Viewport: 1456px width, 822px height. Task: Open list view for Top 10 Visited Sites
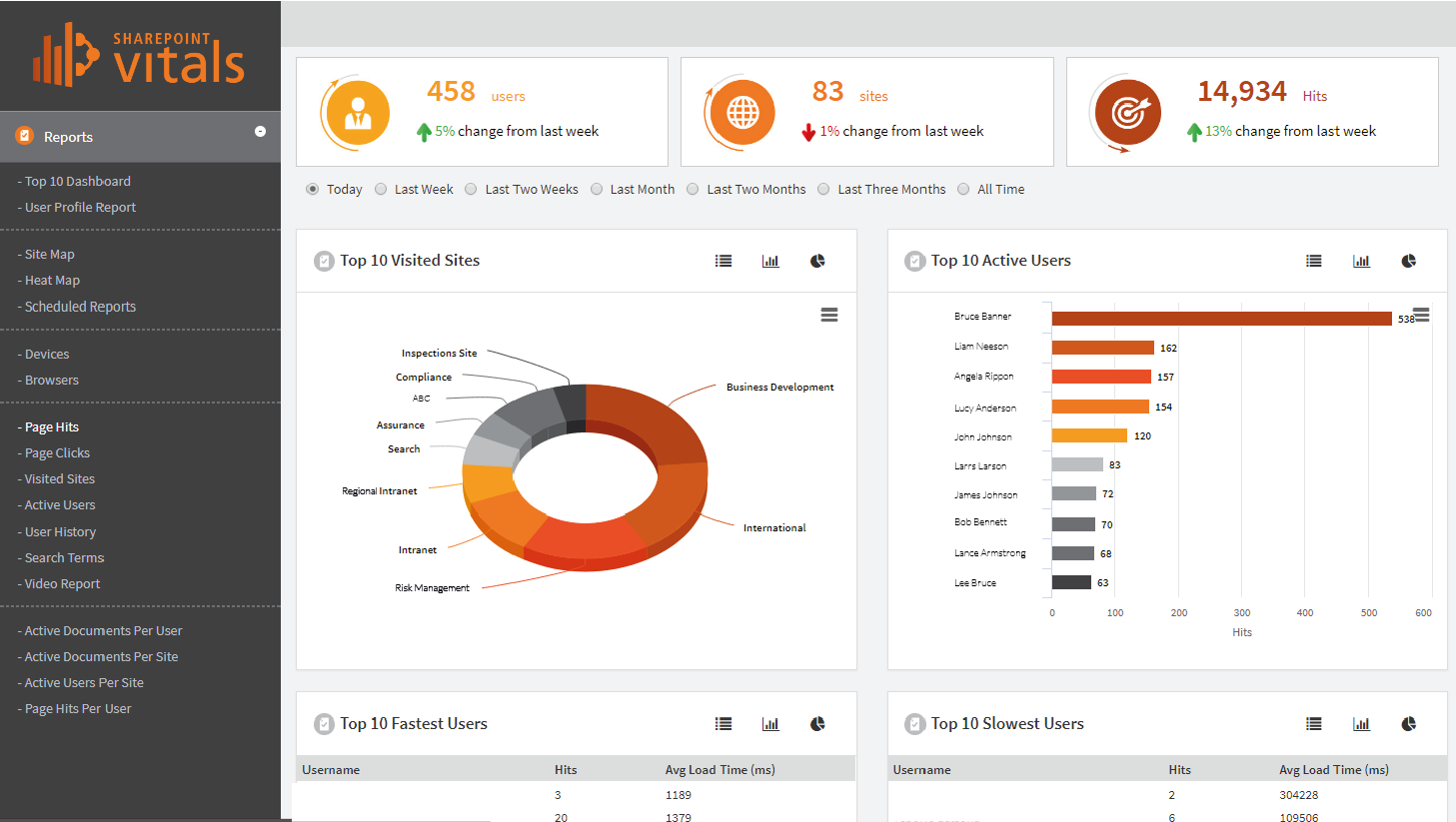tap(723, 261)
